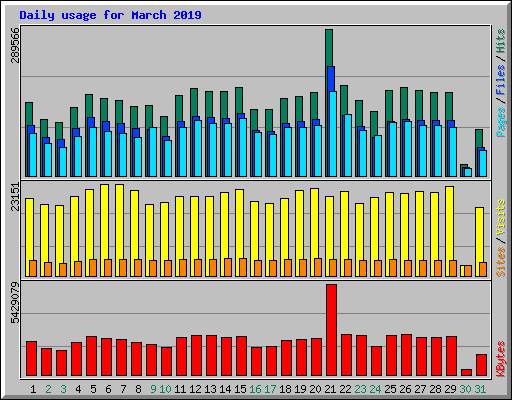Click the Pages legend label
Screen dimensions: 512x400
pyautogui.click(x=501, y=122)
